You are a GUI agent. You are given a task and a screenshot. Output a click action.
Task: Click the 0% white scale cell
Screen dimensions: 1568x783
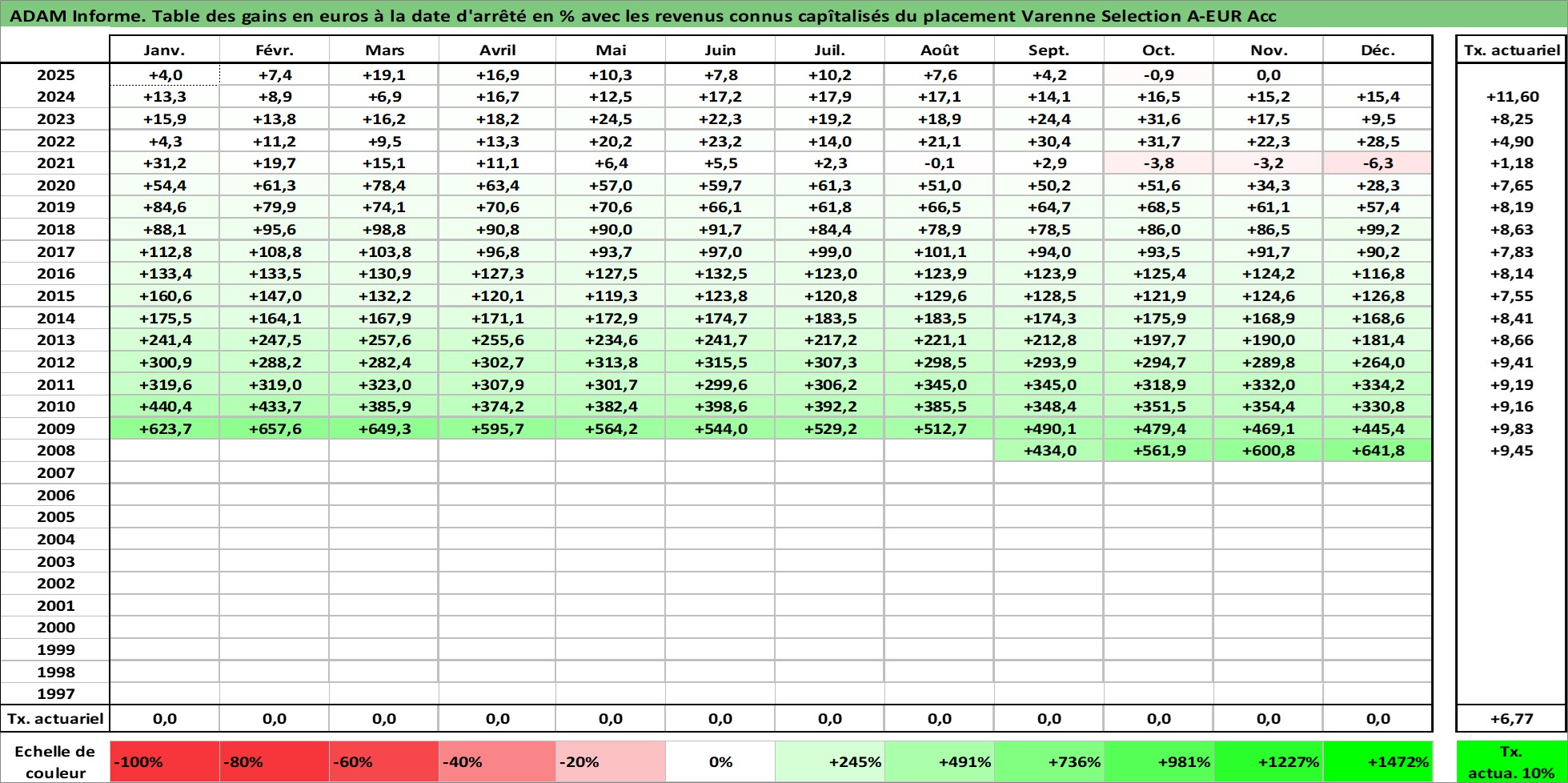(x=720, y=761)
